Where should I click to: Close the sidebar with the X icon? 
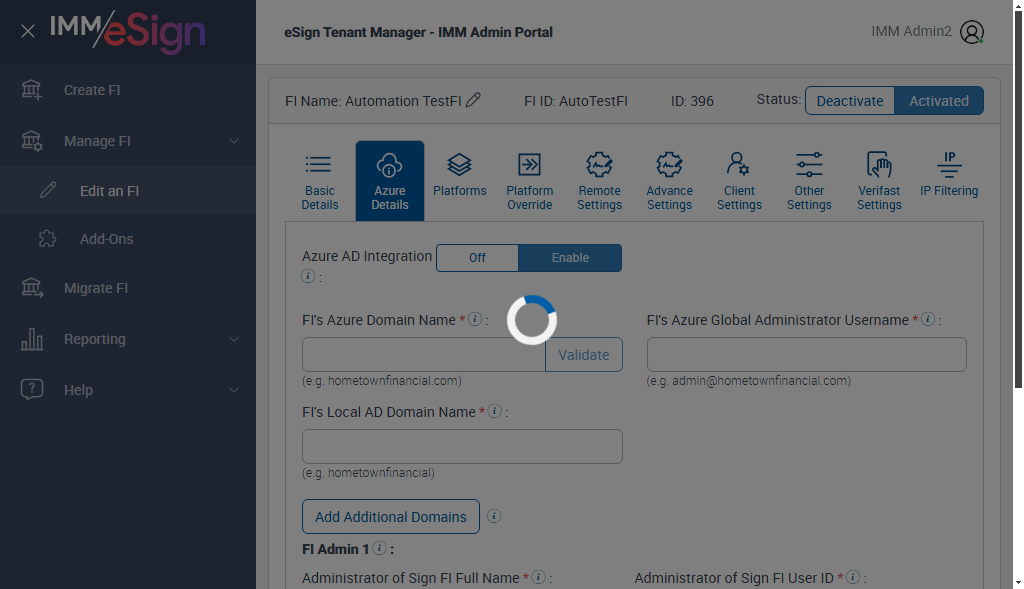27,31
